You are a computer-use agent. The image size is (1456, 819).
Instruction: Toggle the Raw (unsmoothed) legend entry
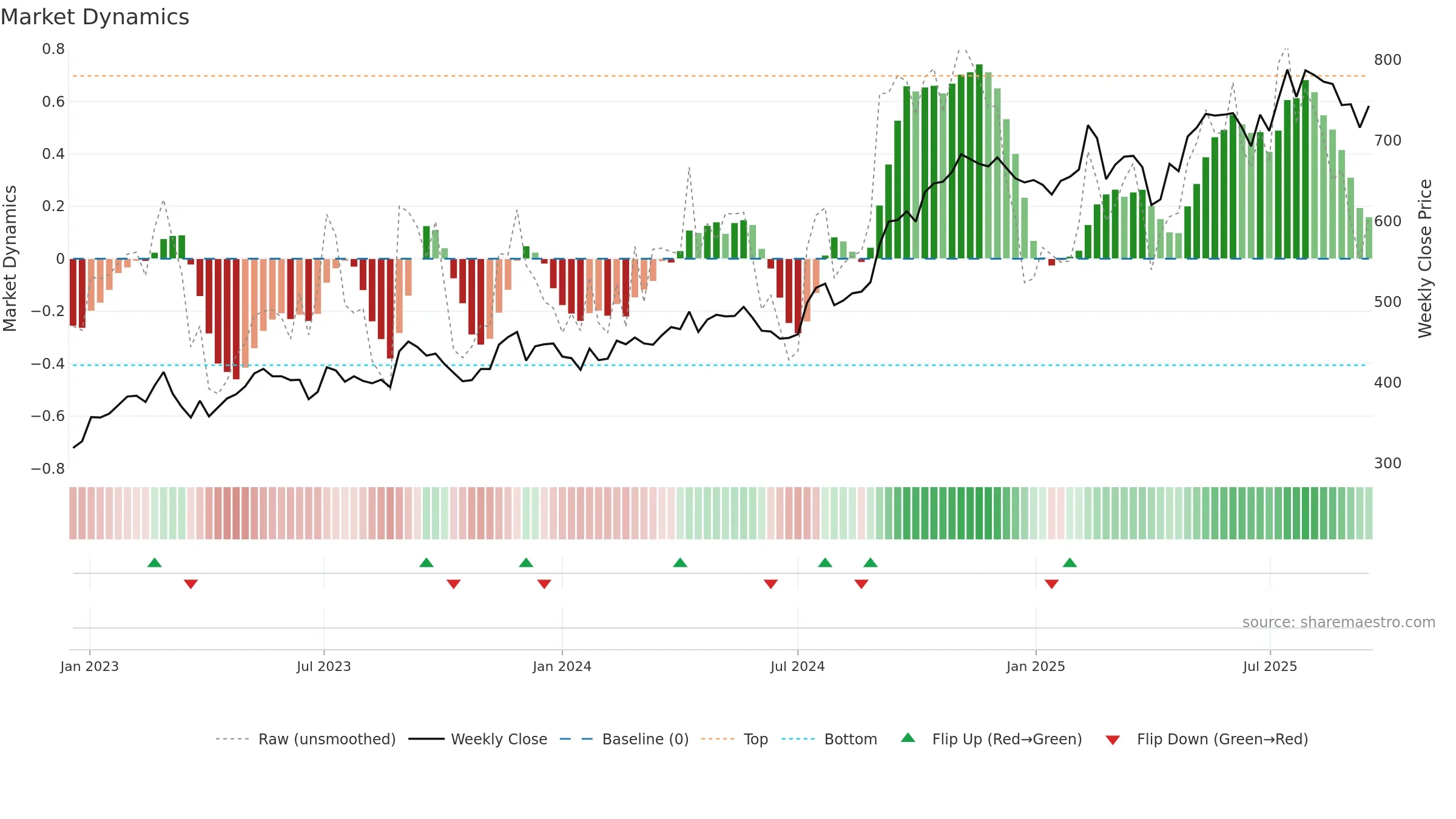tap(305, 740)
